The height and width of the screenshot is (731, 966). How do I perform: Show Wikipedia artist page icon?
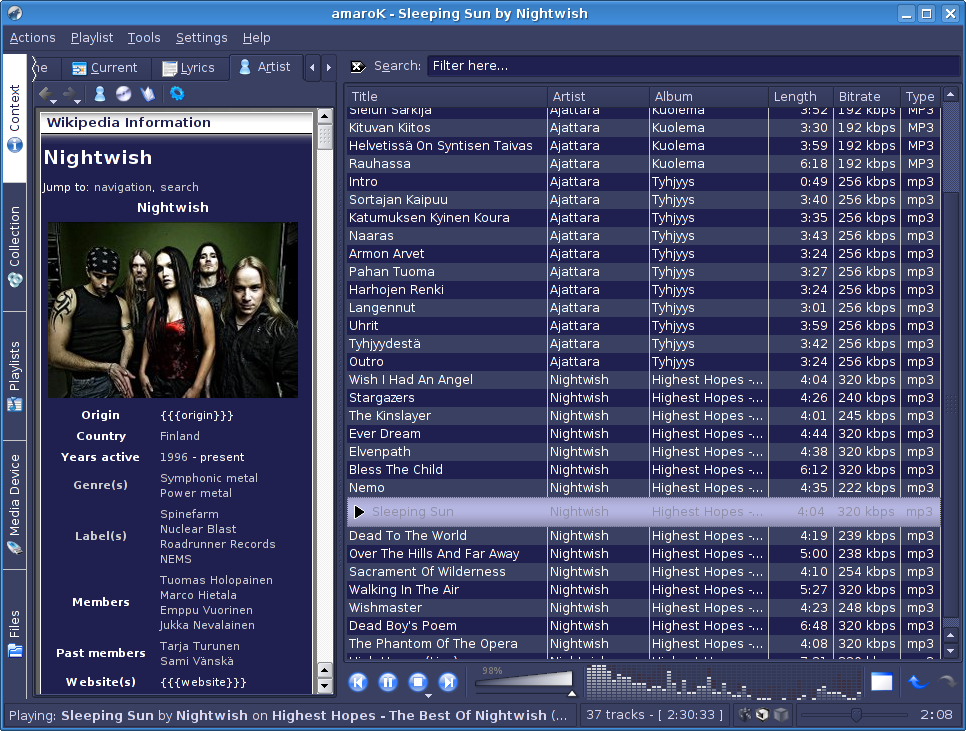point(100,94)
